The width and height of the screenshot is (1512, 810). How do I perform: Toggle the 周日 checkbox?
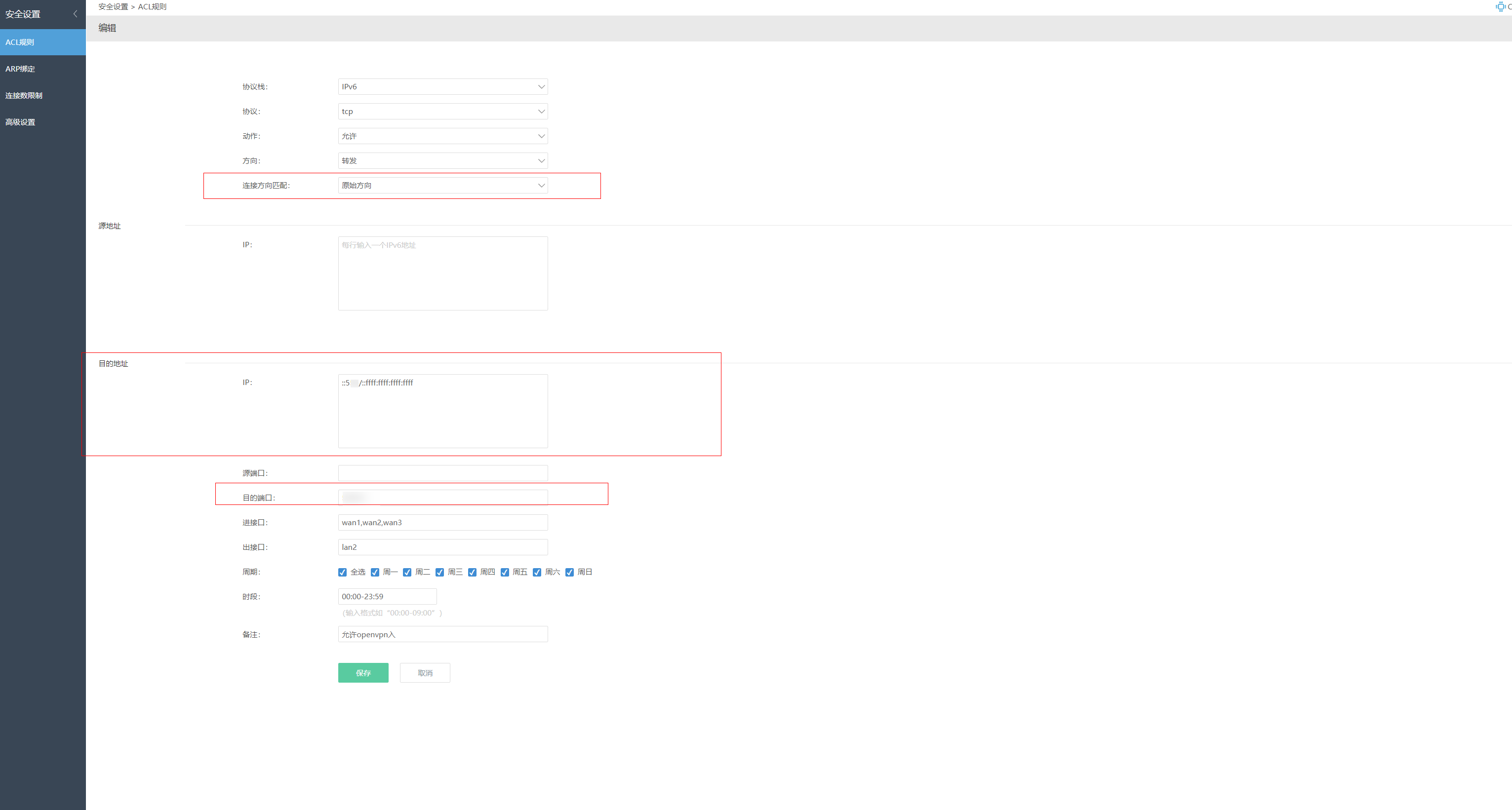pos(569,573)
